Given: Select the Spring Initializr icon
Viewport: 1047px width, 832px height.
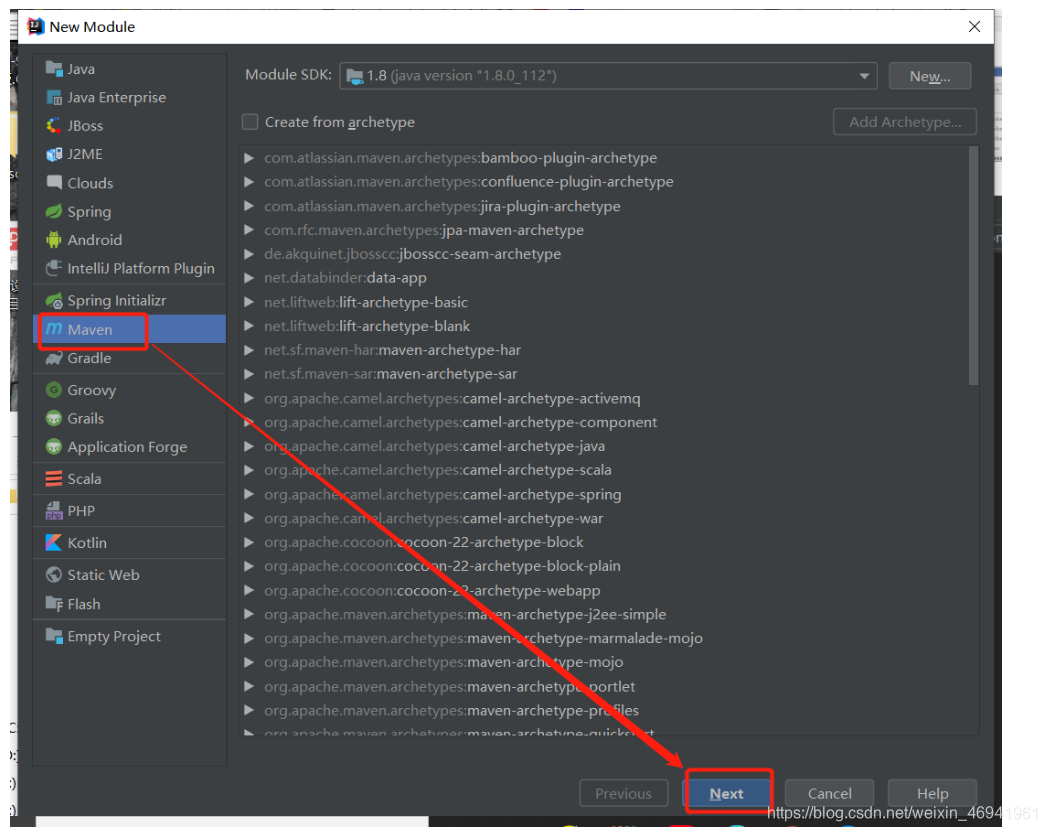Looking at the screenshot, I should (53, 300).
